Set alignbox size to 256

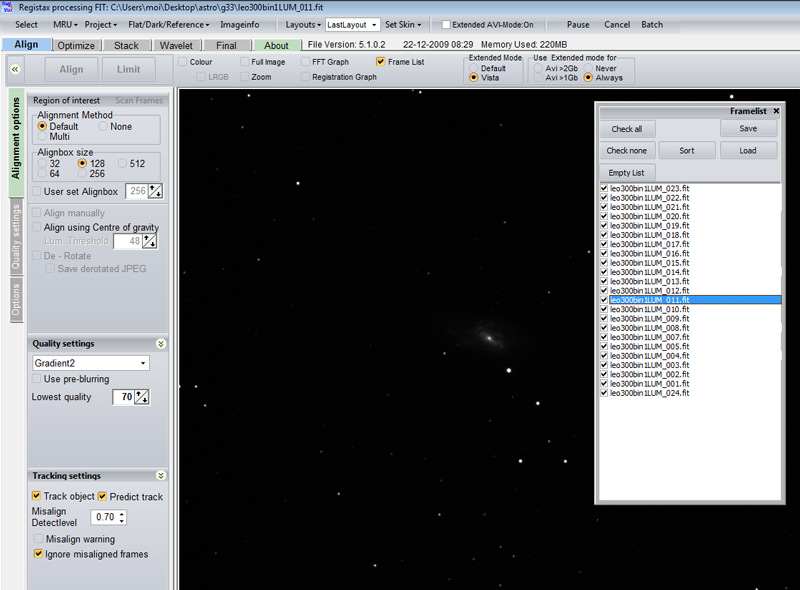[82, 174]
